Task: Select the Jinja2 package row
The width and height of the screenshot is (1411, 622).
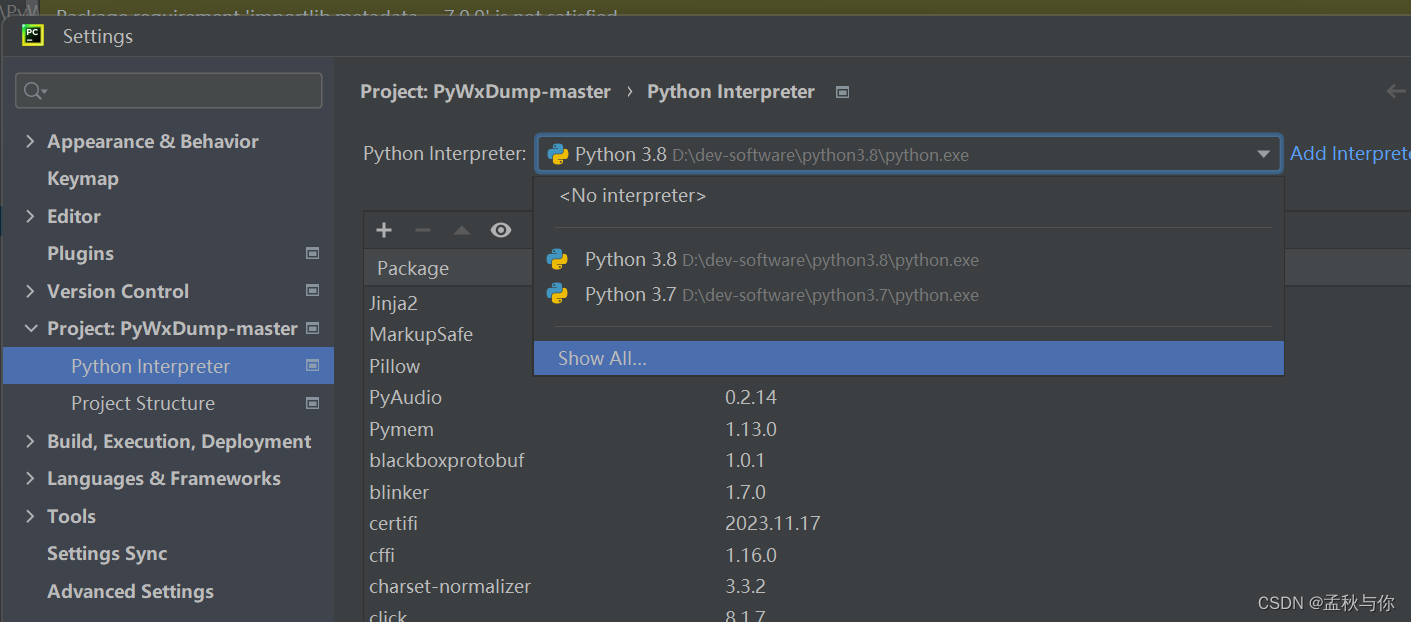Action: click(x=393, y=303)
